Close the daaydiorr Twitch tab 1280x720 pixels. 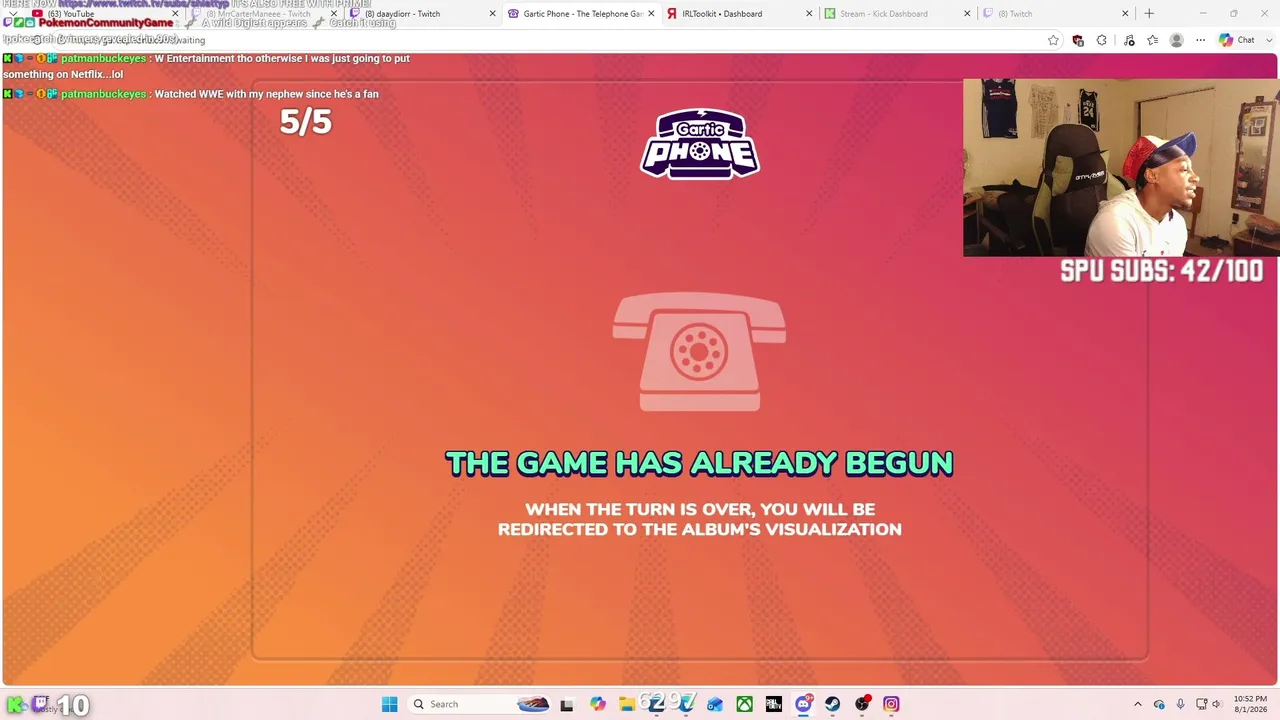492,14
